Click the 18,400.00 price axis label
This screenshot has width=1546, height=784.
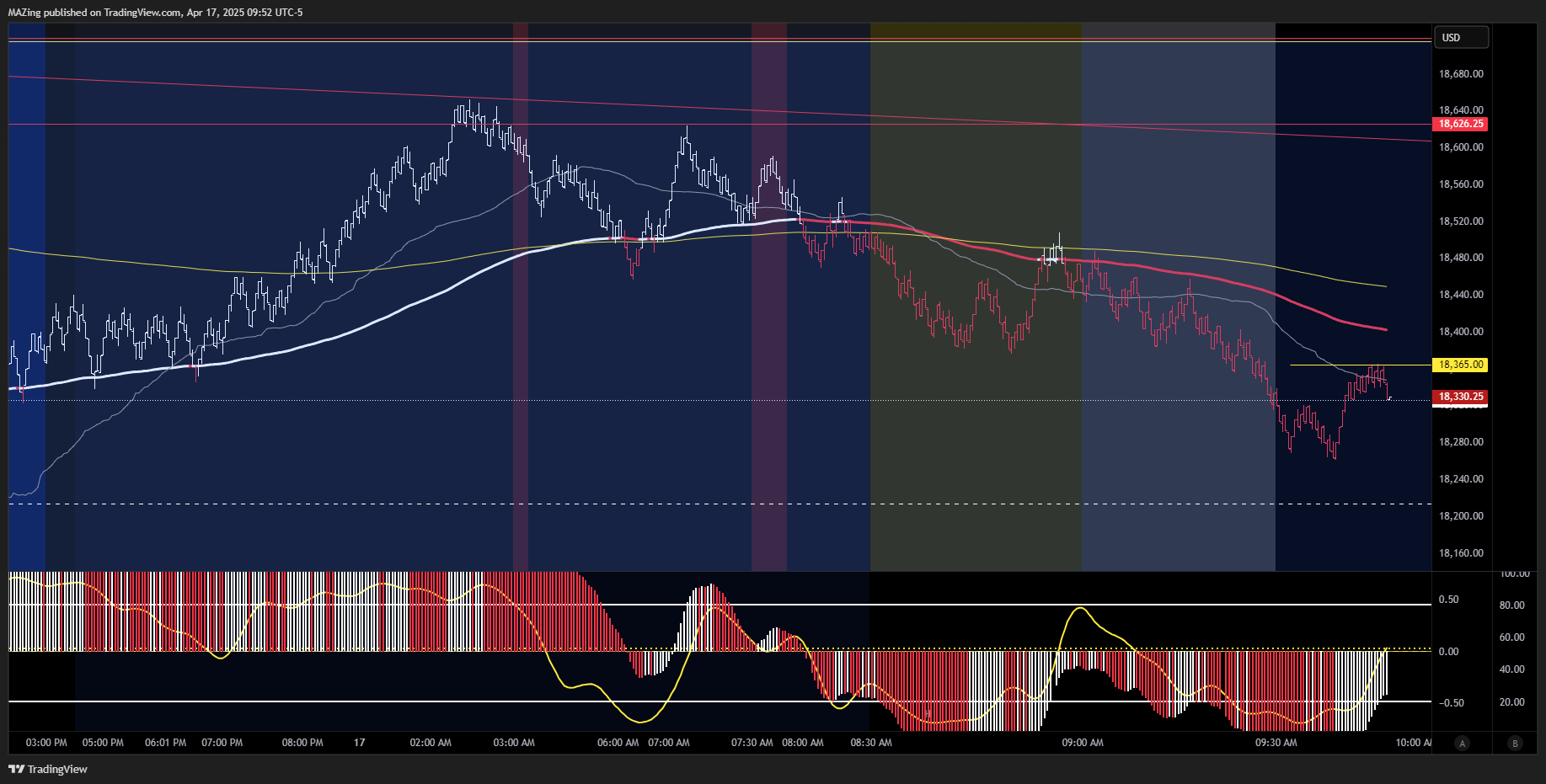click(x=1461, y=332)
